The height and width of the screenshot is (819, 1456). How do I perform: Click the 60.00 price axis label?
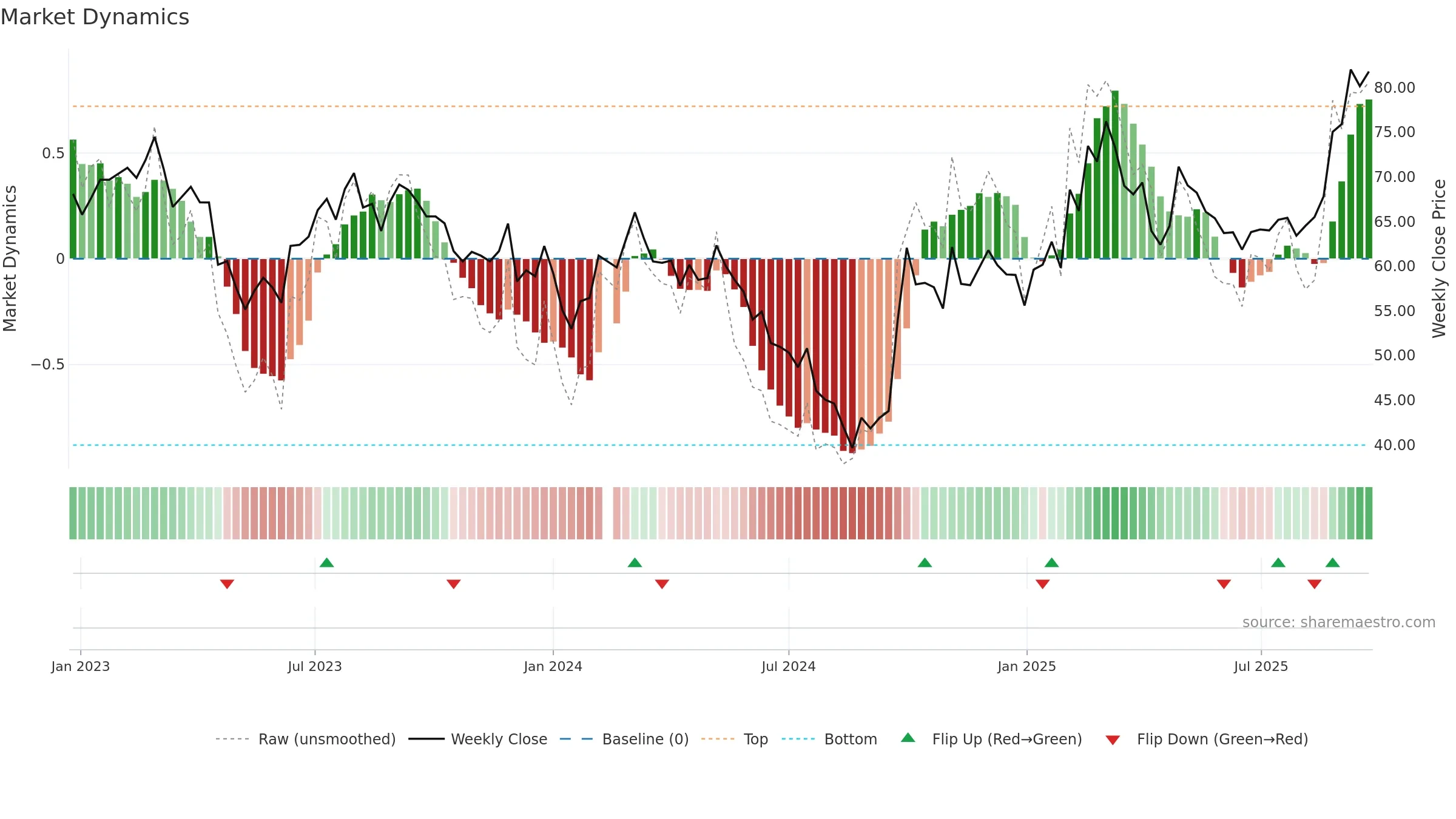click(x=1395, y=266)
